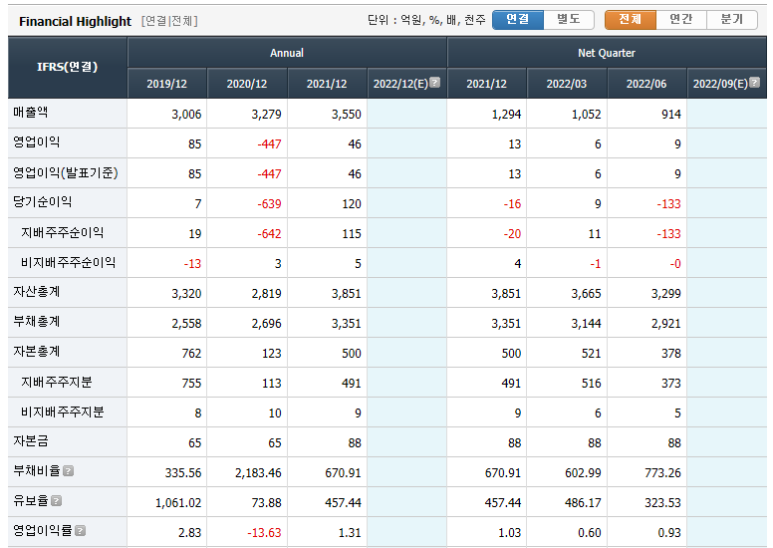Screen dimensions: 773x548
Task: Click the 3,006 sales value for 2019/12
Action: click(186, 114)
